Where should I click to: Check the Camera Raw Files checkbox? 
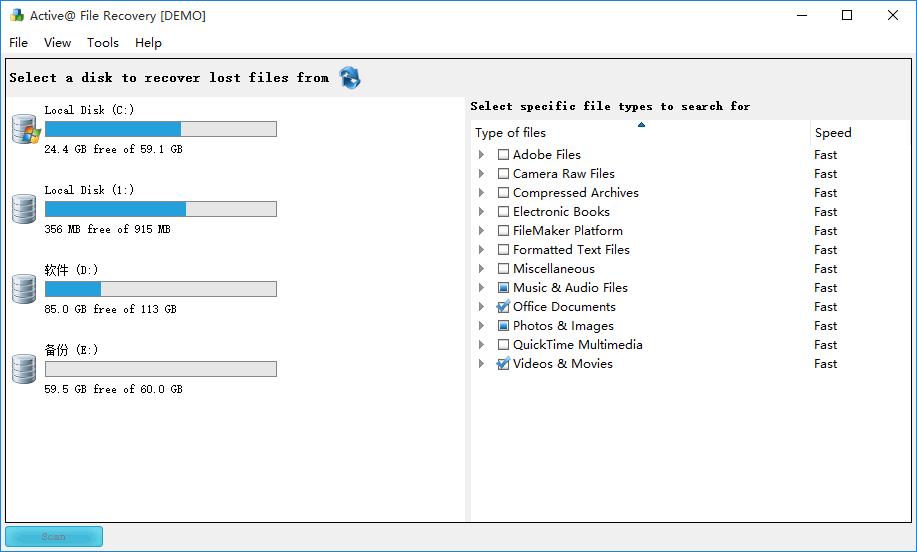point(503,174)
